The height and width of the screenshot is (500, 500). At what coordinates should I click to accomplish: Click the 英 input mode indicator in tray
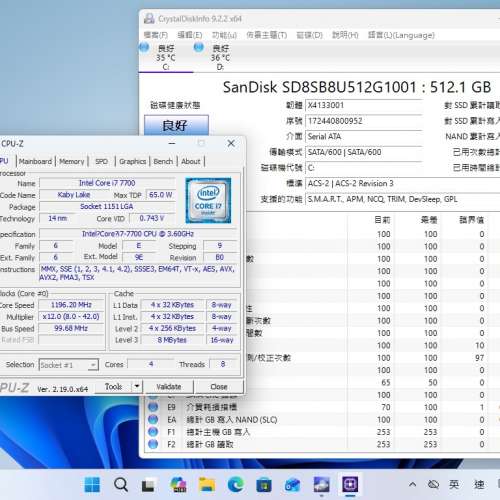point(454,484)
